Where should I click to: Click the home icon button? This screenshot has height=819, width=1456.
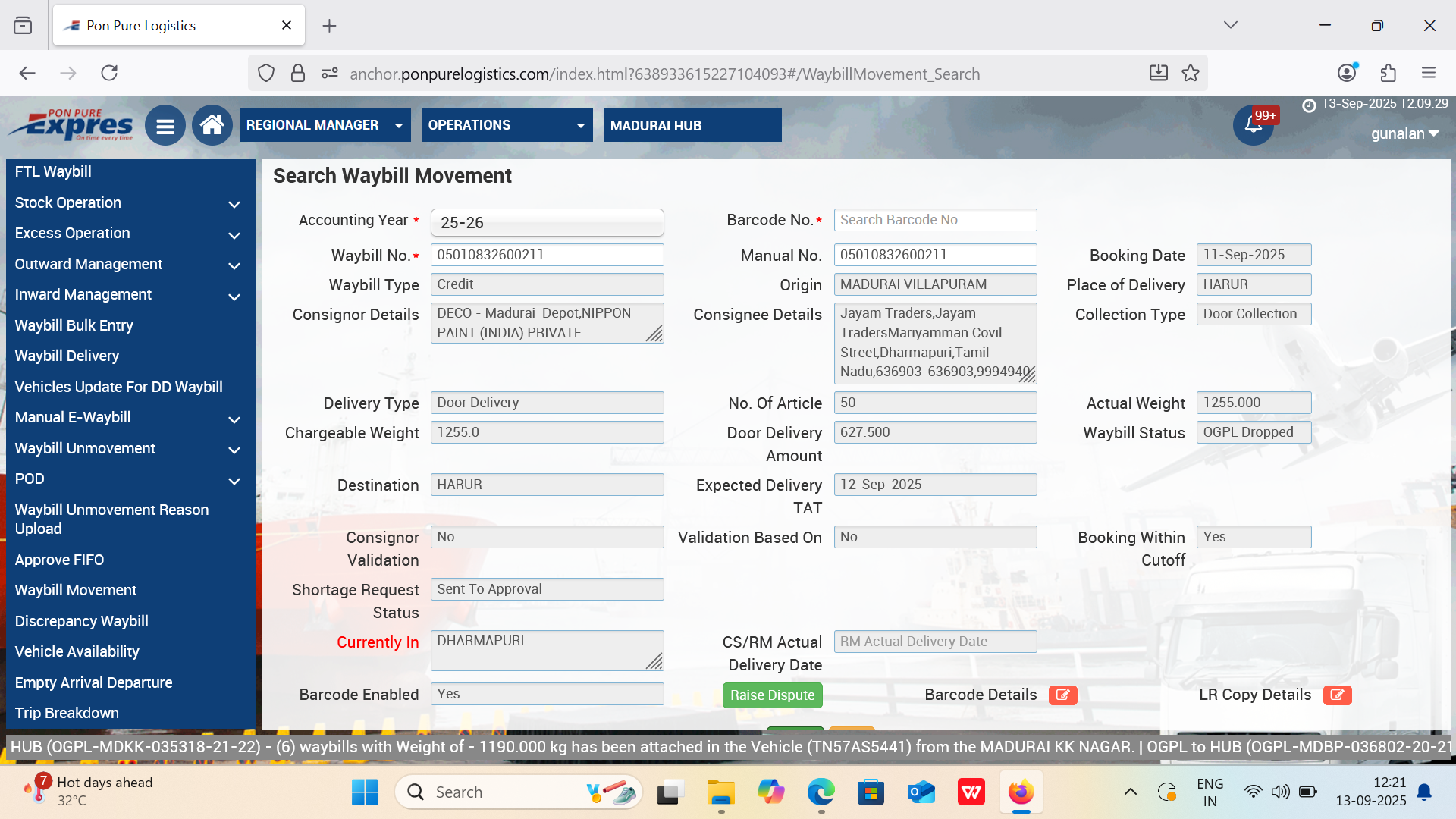click(x=212, y=125)
